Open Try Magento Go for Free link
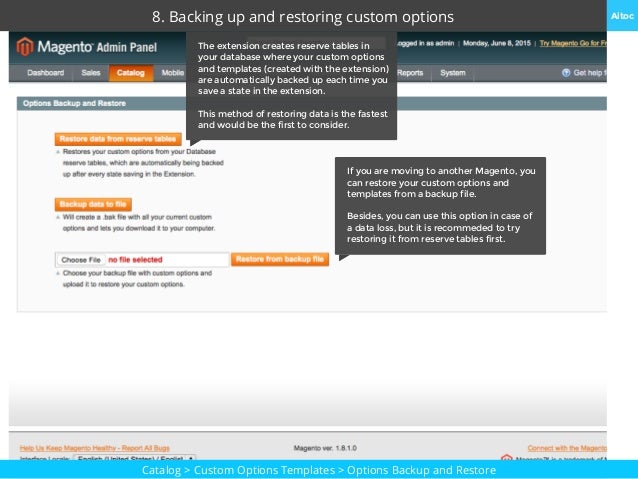This screenshot has width=638, height=479. coord(573,43)
